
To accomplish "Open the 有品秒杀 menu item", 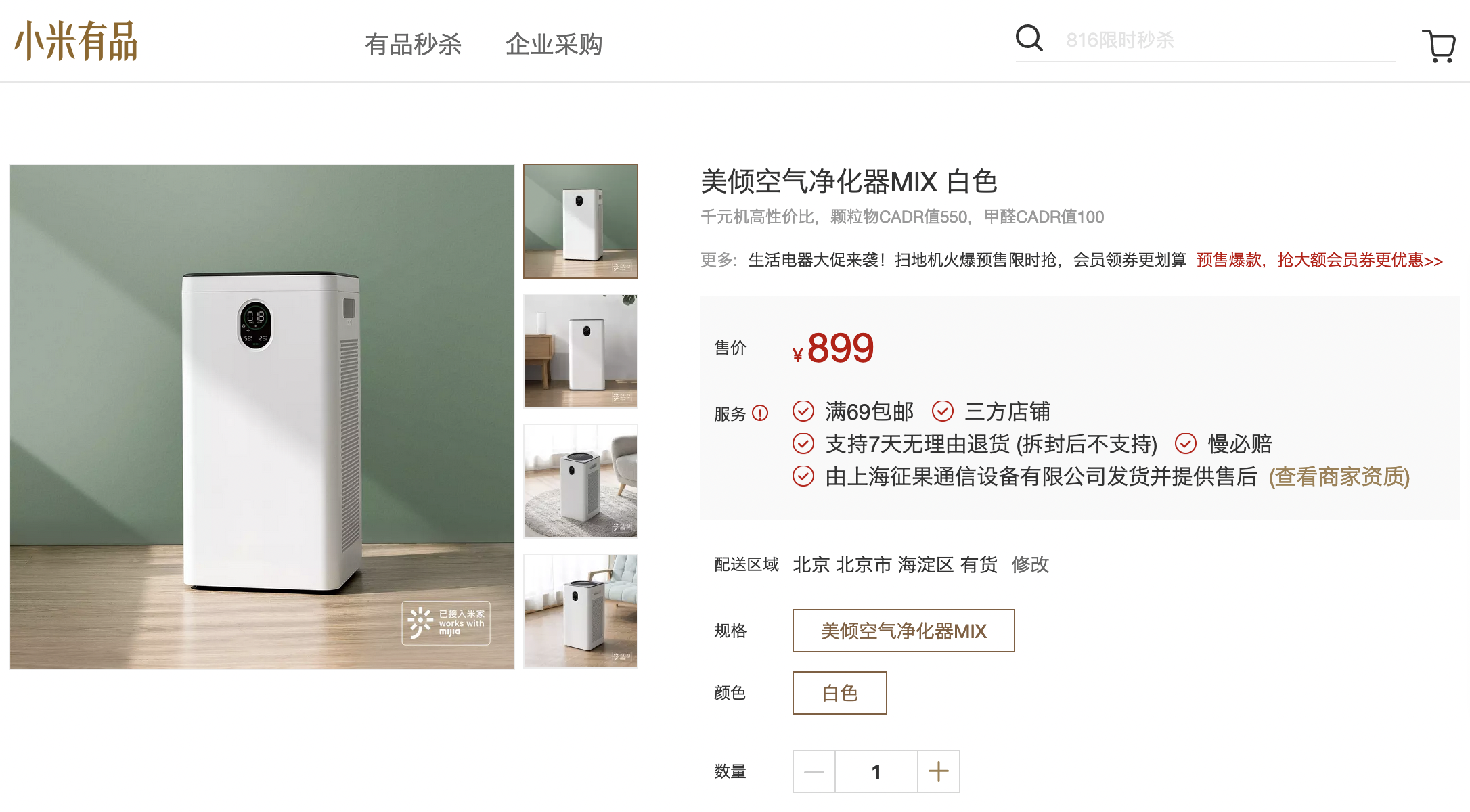I will tap(413, 45).
